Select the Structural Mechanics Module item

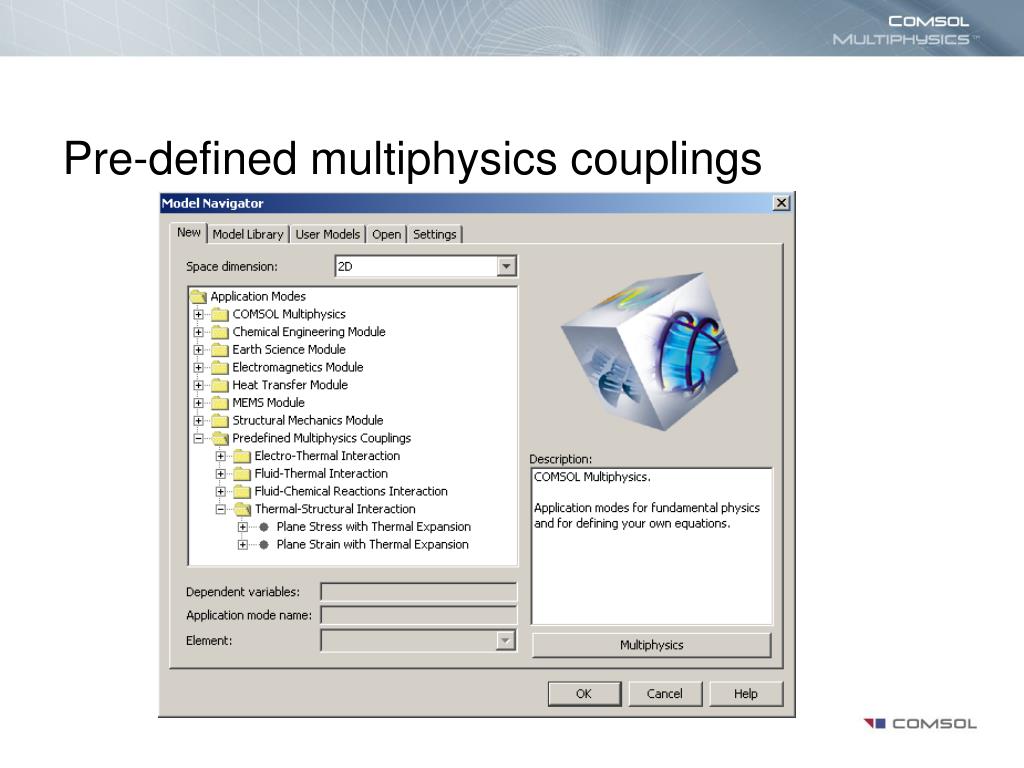tap(308, 421)
